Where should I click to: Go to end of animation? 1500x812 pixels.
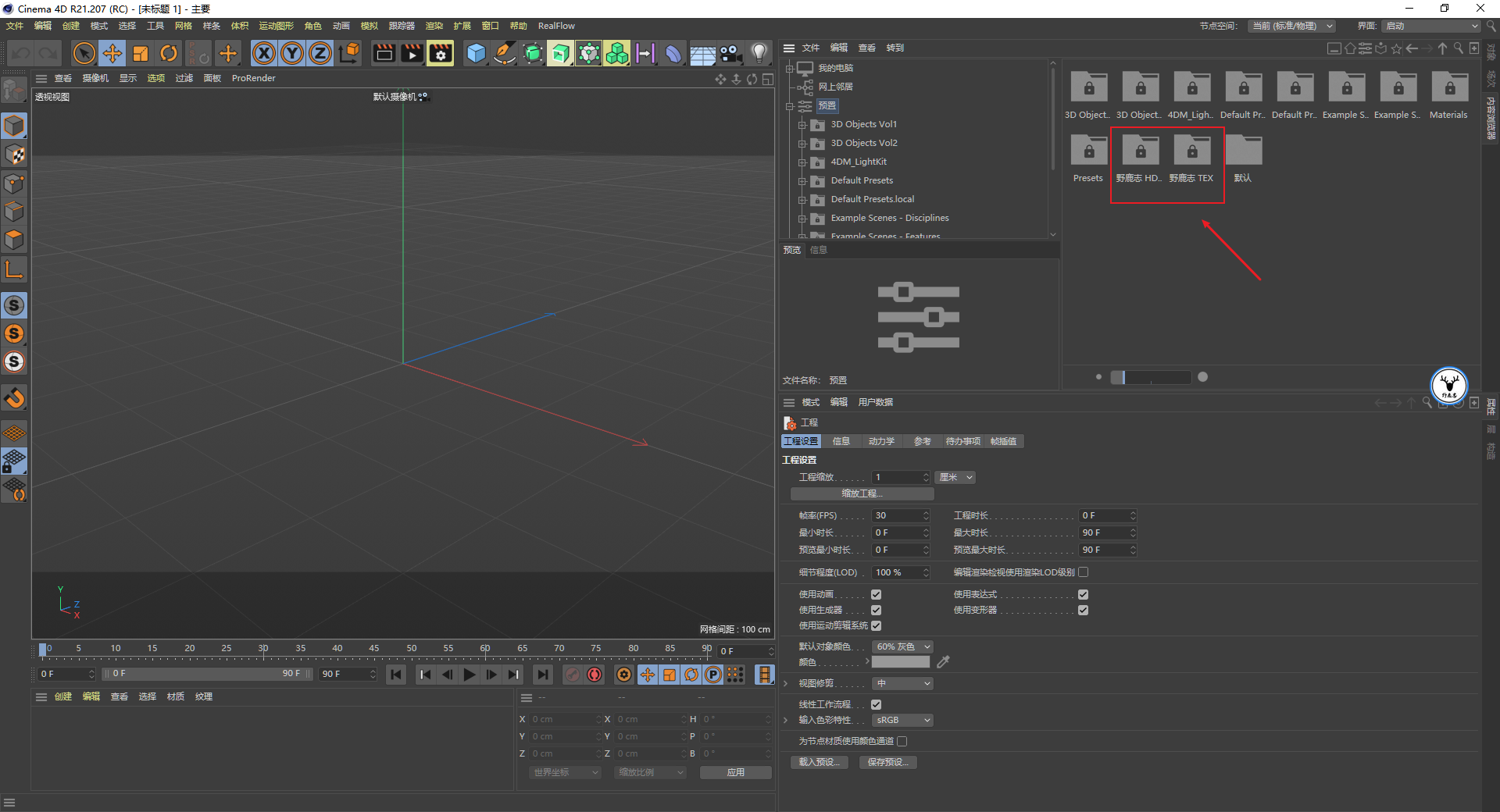(543, 675)
